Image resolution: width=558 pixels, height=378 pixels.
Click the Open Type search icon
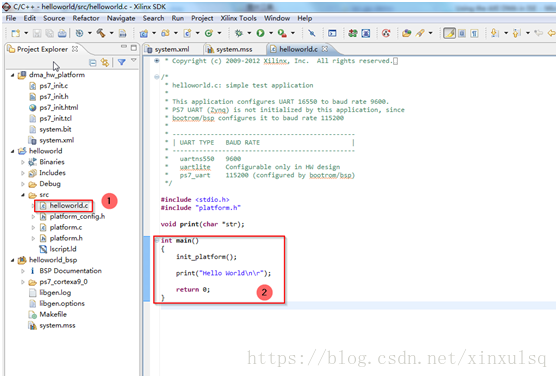pos(406,33)
